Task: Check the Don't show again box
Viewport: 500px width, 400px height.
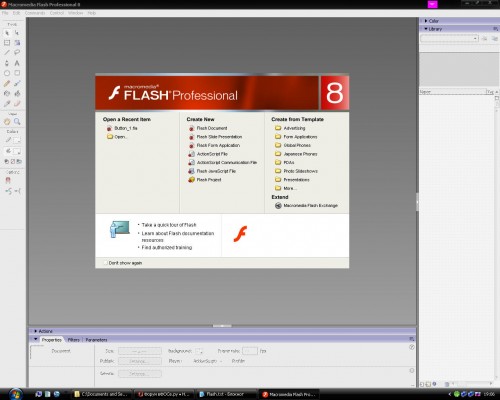Action: point(105,263)
